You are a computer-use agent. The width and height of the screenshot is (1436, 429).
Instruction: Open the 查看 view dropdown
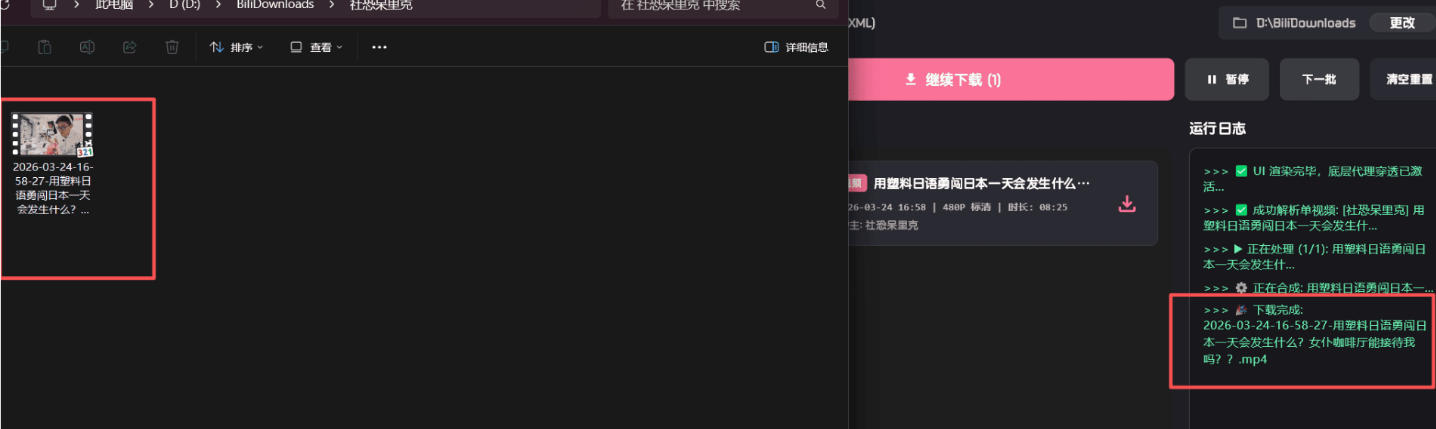(x=316, y=47)
